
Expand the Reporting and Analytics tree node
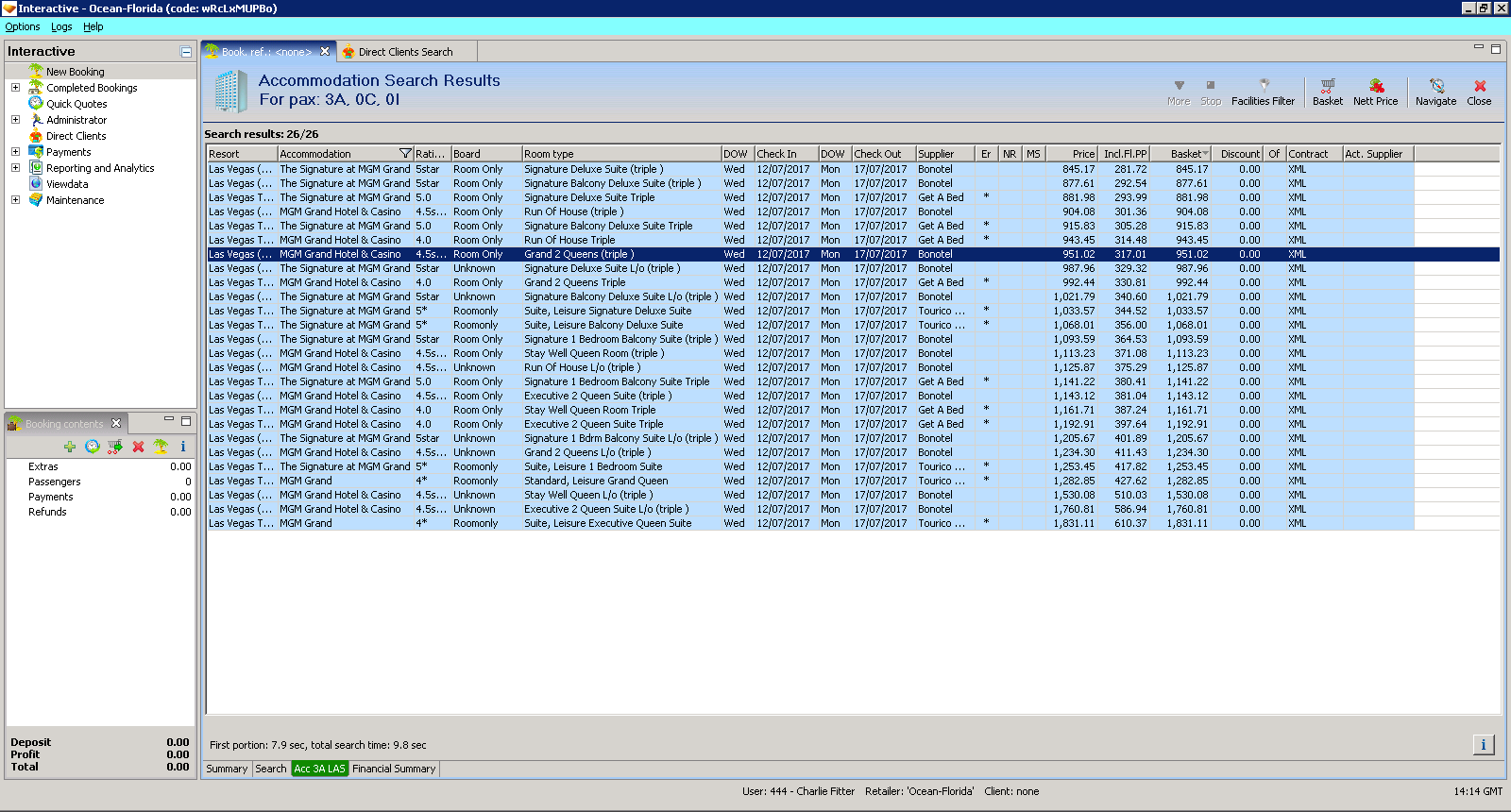pyautogui.click(x=15, y=168)
